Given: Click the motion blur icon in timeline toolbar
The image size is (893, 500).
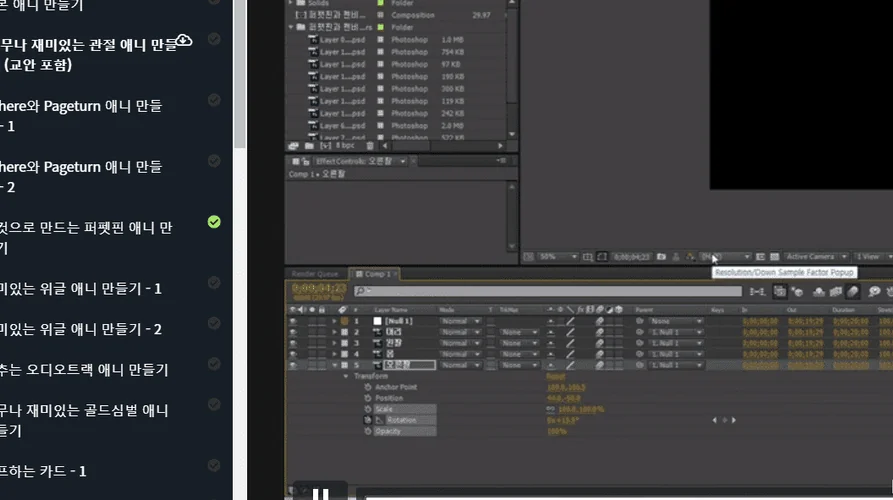Looking at the screenshot, I should tap(852, 292).
